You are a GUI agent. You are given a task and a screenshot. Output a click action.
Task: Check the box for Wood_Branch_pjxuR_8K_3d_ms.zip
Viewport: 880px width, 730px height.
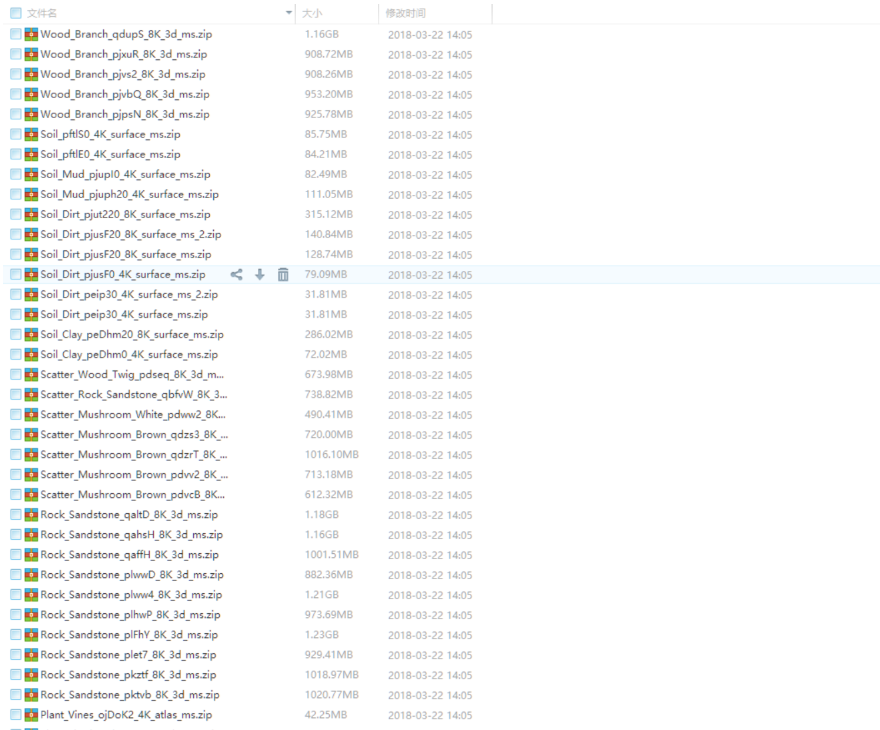[15, 54]
